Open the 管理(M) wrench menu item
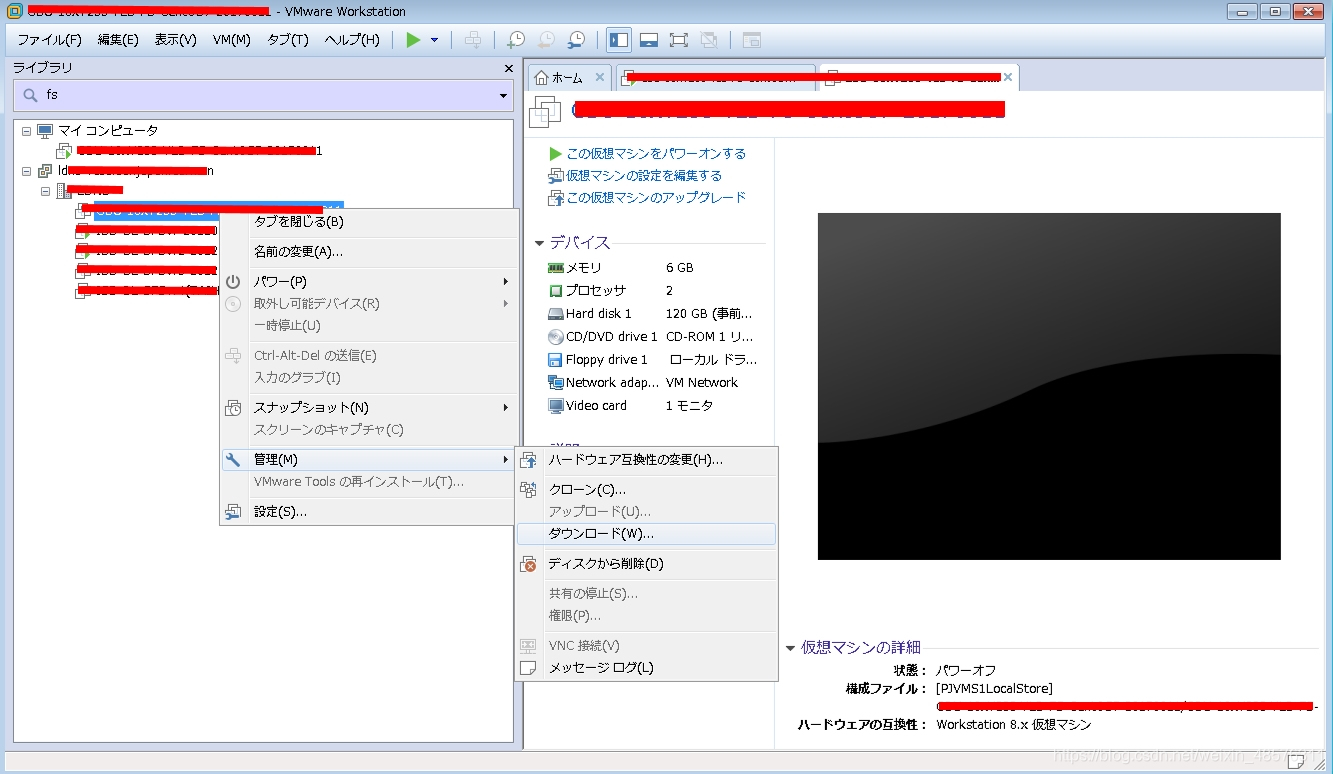Image resolution: width=1333 pixels, height=774 pixels. pos(369,460)
